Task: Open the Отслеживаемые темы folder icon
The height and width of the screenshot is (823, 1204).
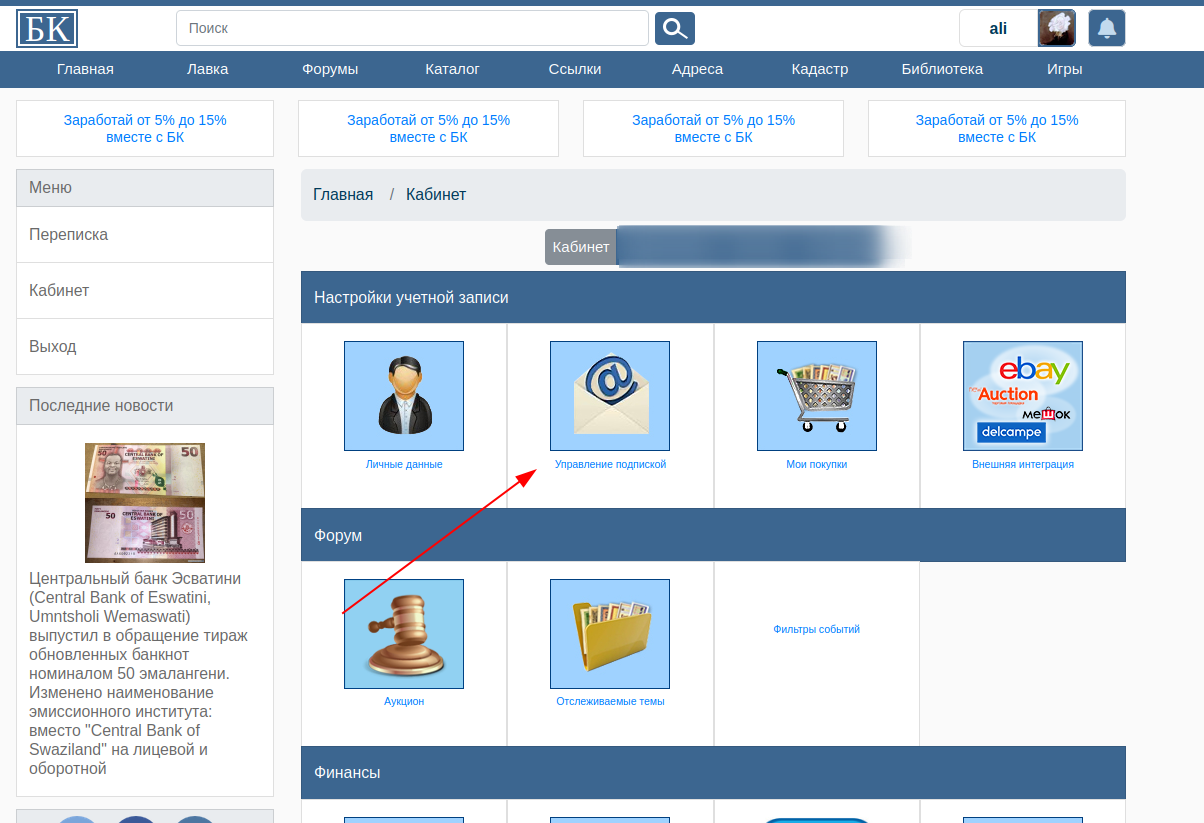Action: coord(609,634)
